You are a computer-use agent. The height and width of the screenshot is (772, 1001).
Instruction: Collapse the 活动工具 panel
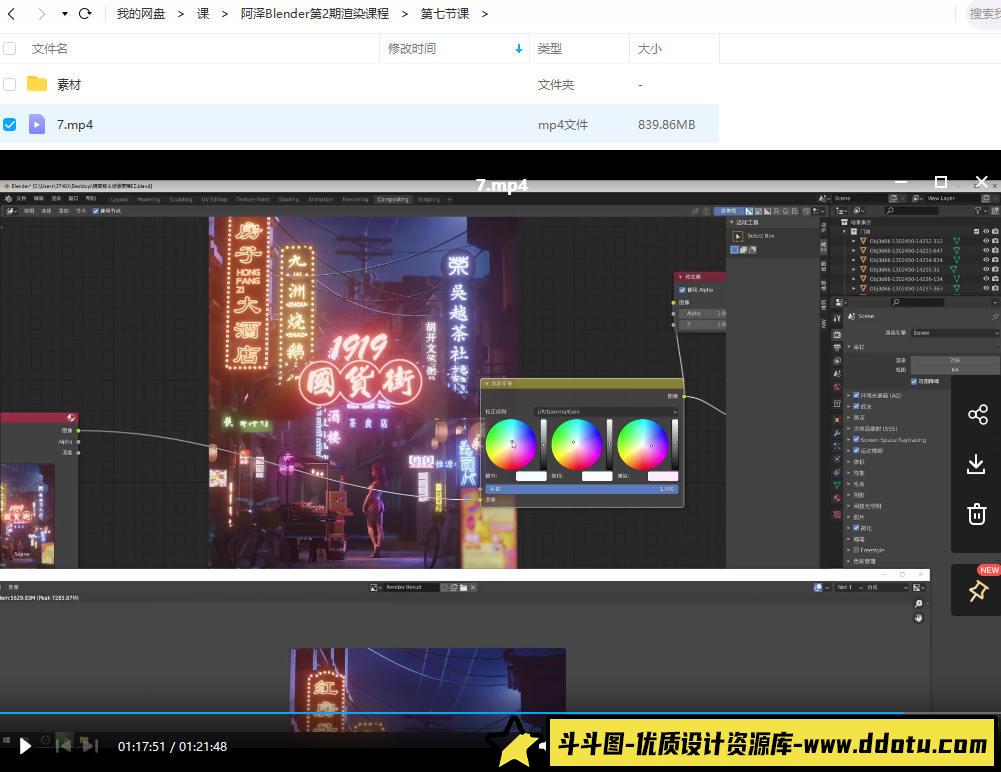(x=732, y=222)
